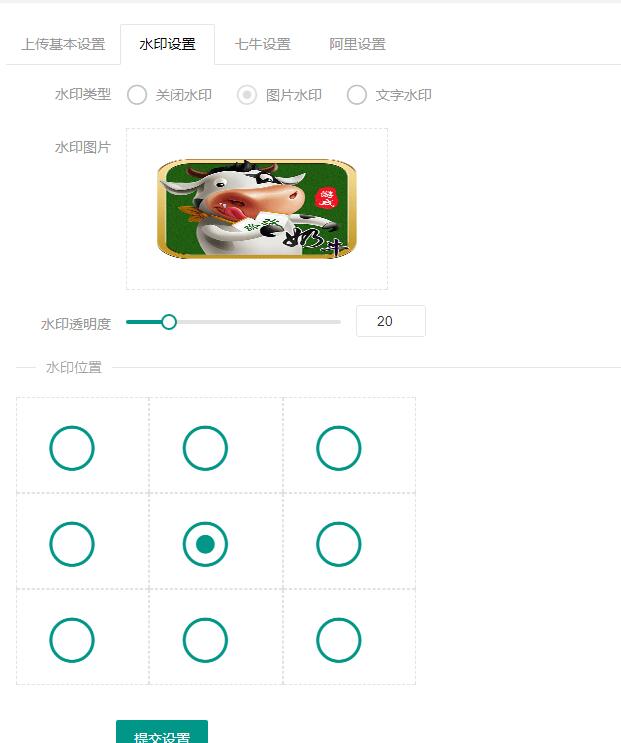
Task: Click the cow watermark image thumbnail
Action: (x=257, y=209)
